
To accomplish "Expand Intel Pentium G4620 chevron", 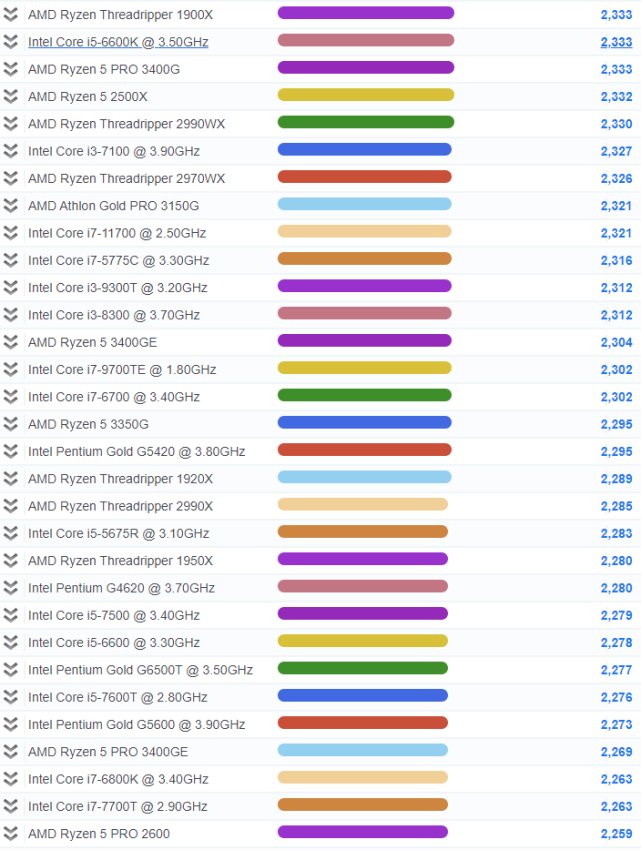I will tap(10, 588).
